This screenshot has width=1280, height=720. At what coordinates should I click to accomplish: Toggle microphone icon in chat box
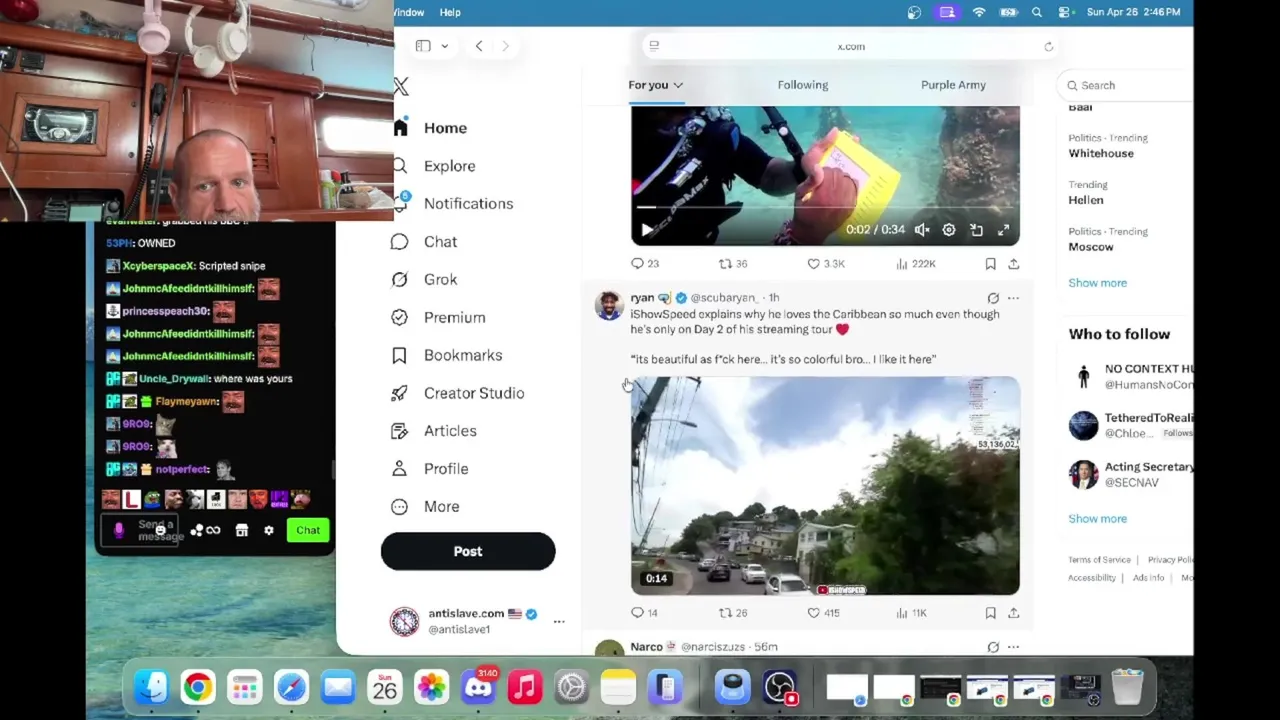pyautogui.click(x=118, y=531)
